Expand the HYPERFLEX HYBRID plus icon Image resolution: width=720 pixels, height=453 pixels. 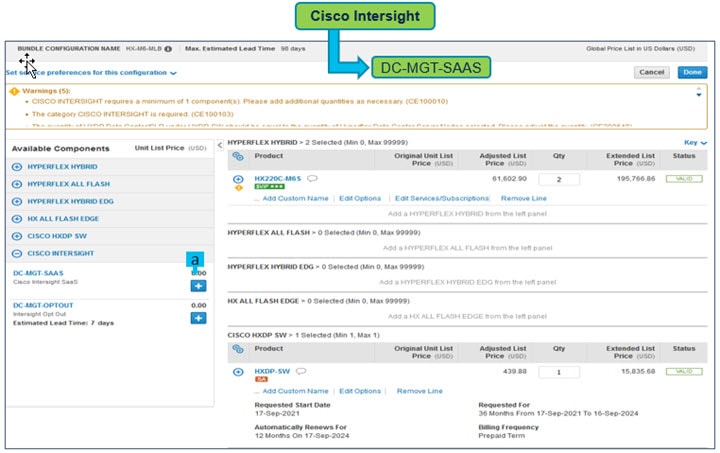tap(17, 167)
